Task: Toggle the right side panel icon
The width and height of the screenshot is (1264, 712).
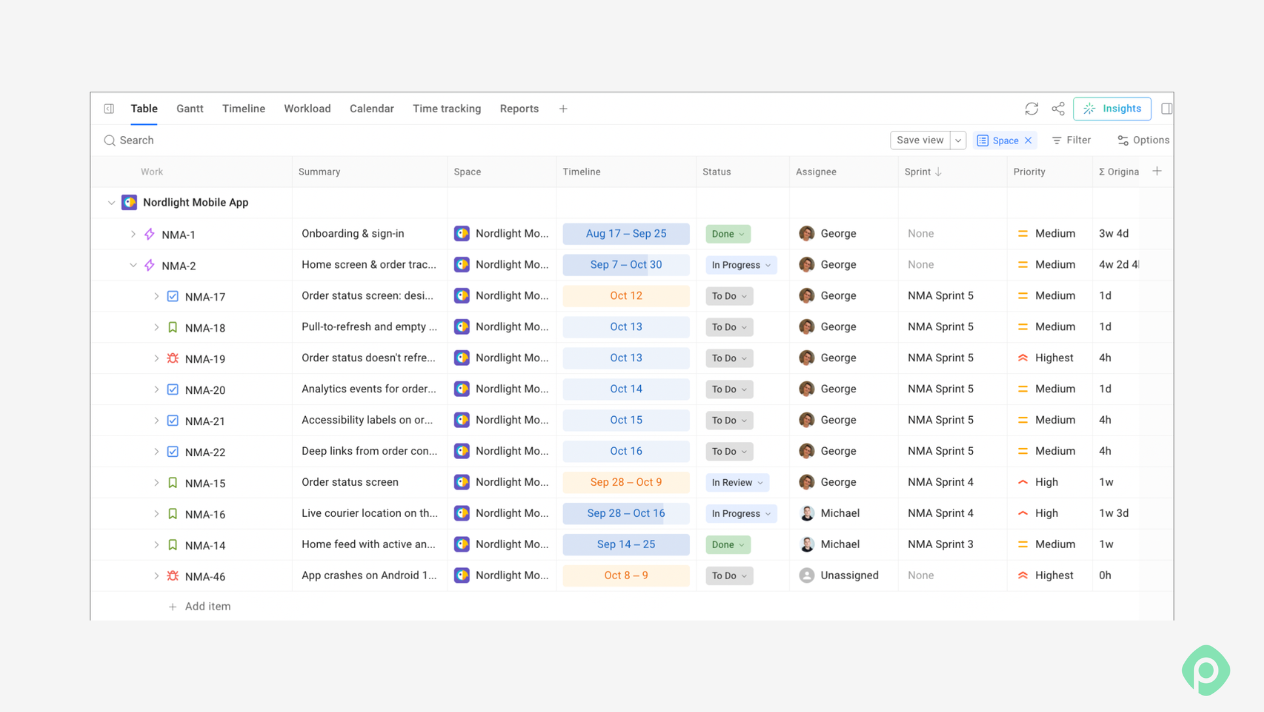Action: 1167,109
